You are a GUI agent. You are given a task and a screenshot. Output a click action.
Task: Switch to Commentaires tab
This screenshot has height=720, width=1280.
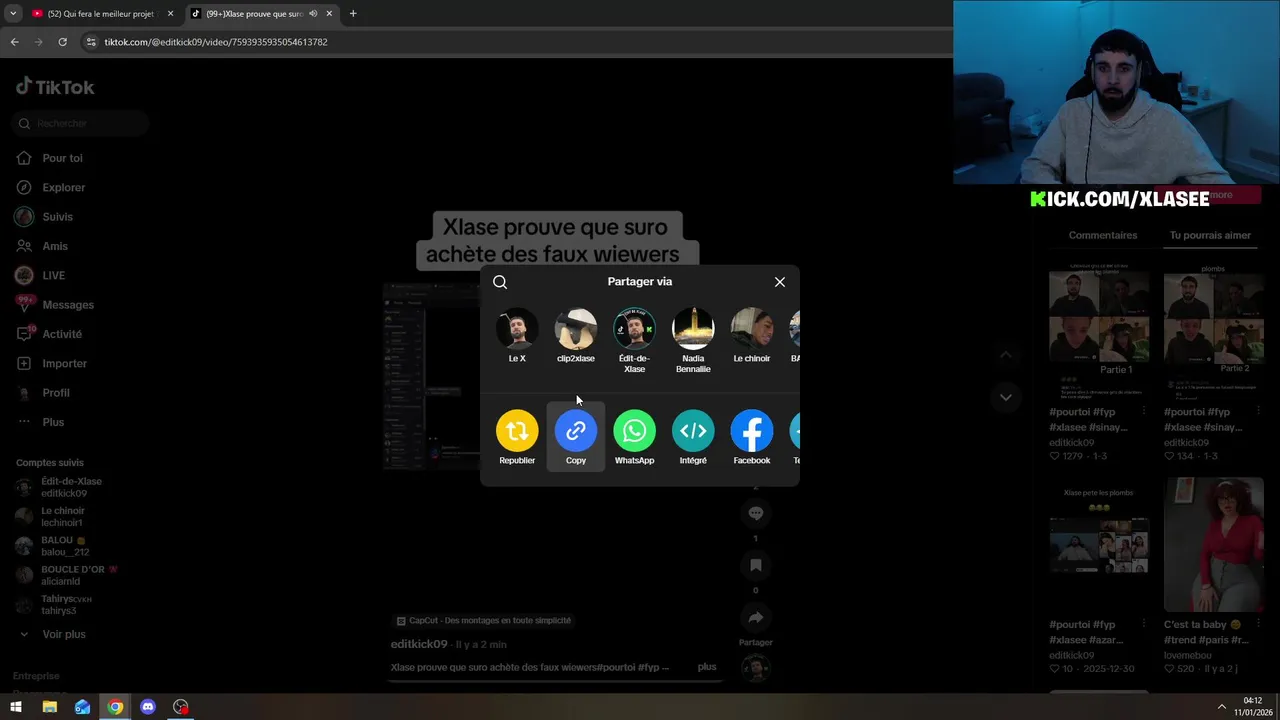(1103, 235)
